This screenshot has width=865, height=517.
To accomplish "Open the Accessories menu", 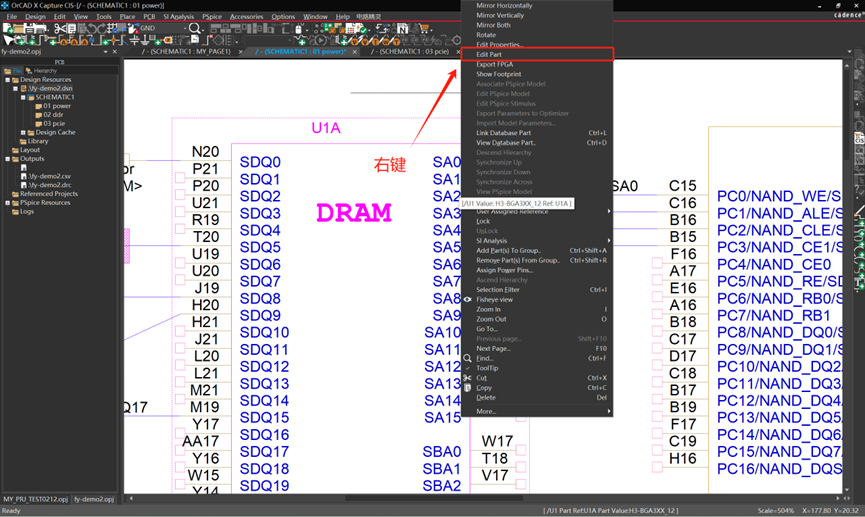I will [246, 17].
